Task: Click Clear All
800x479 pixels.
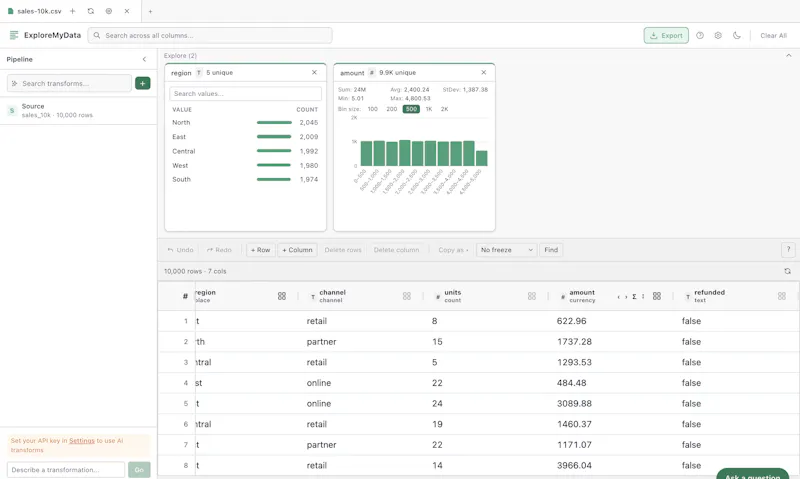Action: tap(773, 35)
